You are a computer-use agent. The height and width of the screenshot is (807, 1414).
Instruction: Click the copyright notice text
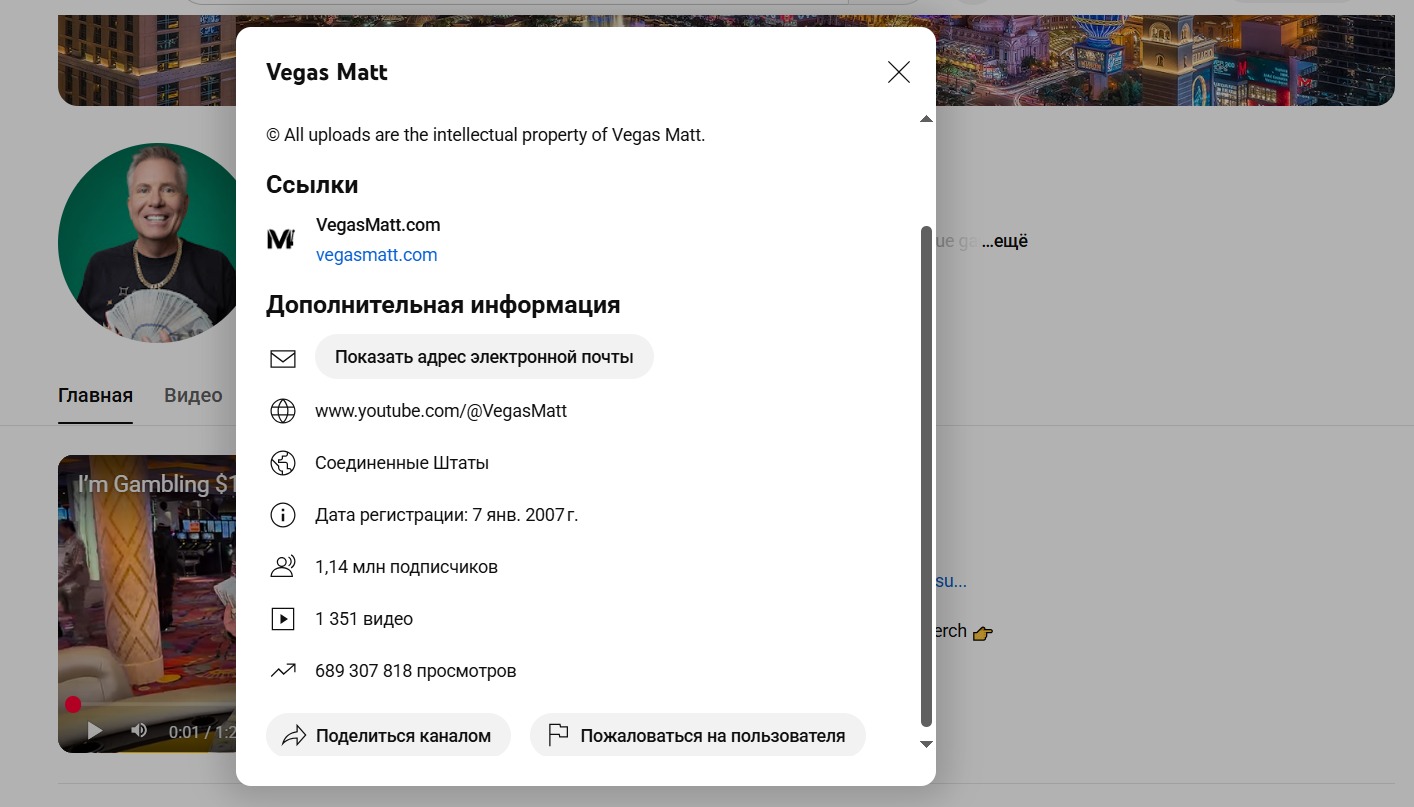pyautogui.click(x=486, y=135)
